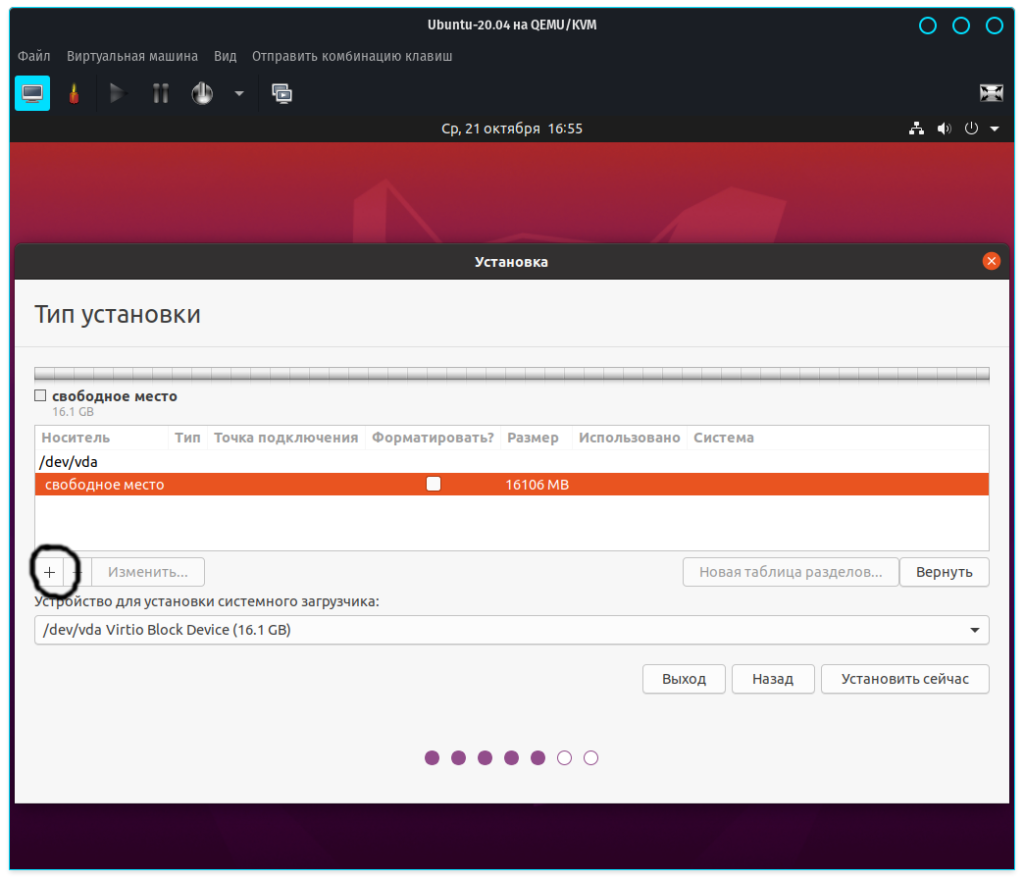Image resolution: width=1024 pixels, height=880 pixels.
Task: Click the Установить сейчас button
Action: (904, 679)
